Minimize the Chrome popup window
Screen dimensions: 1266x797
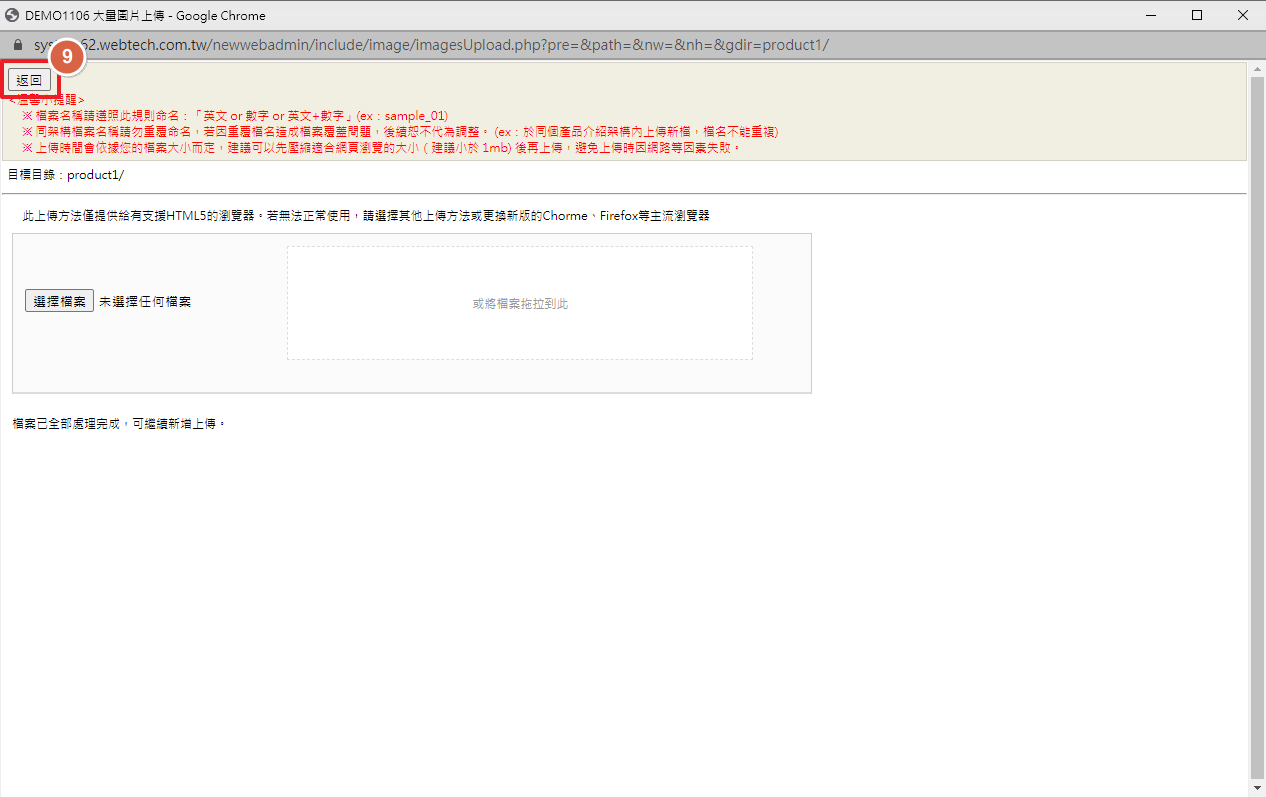pos(1151,15)
